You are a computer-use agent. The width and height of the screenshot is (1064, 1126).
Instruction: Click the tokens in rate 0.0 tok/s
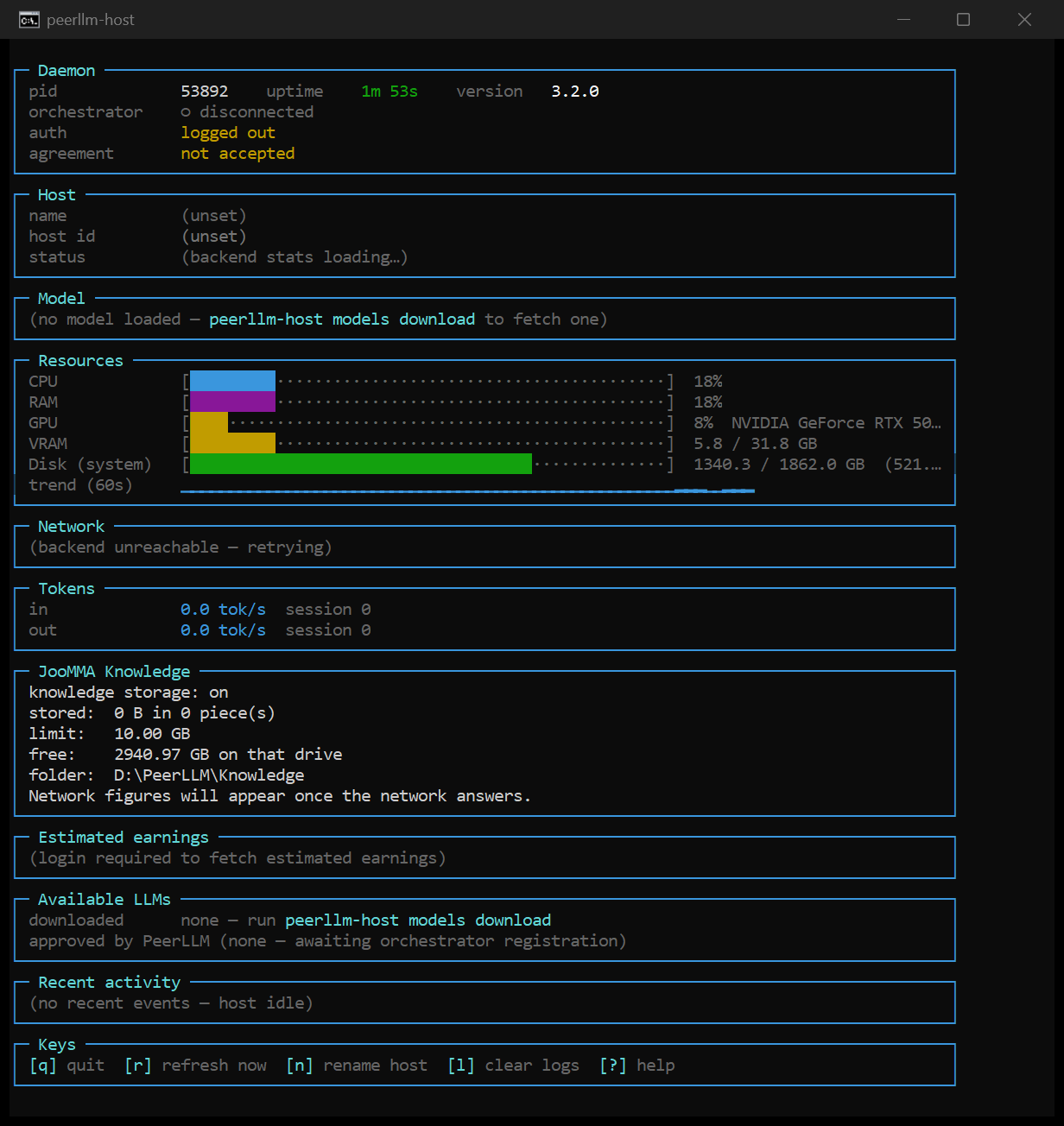pyautogui.click(x=224, y=610)
